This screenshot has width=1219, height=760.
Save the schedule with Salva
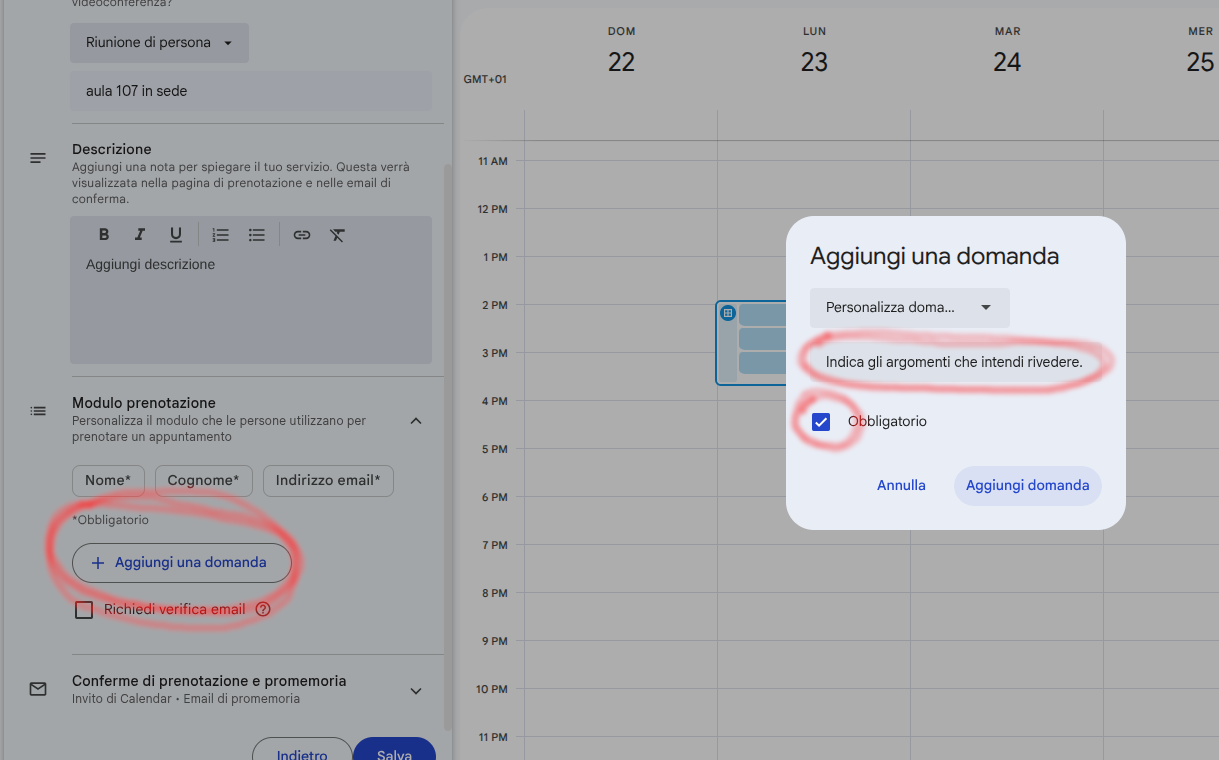(395, 749)
